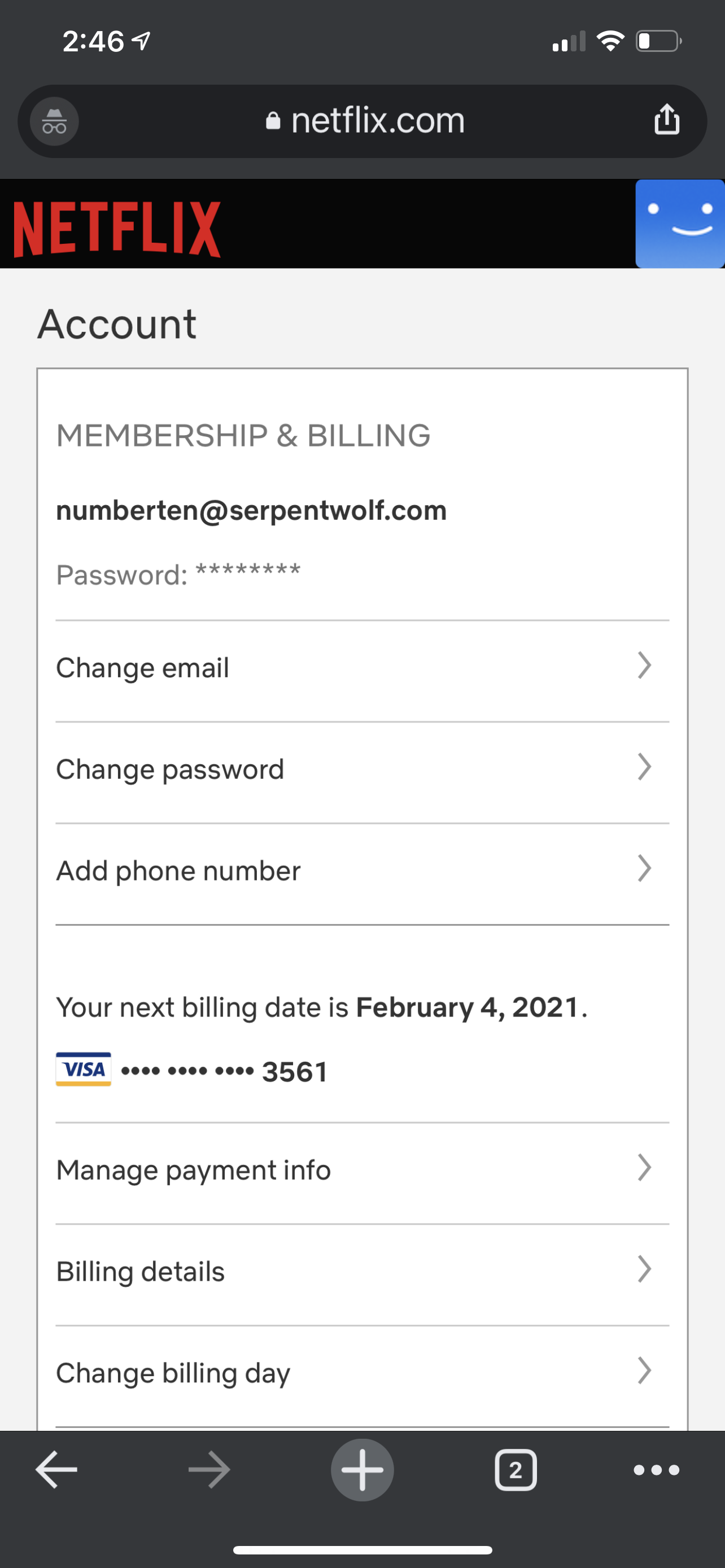The width and height of the screenshot is (725, 1568).
Task: Tap the Change password label
Action: click(x=171, y=769)
